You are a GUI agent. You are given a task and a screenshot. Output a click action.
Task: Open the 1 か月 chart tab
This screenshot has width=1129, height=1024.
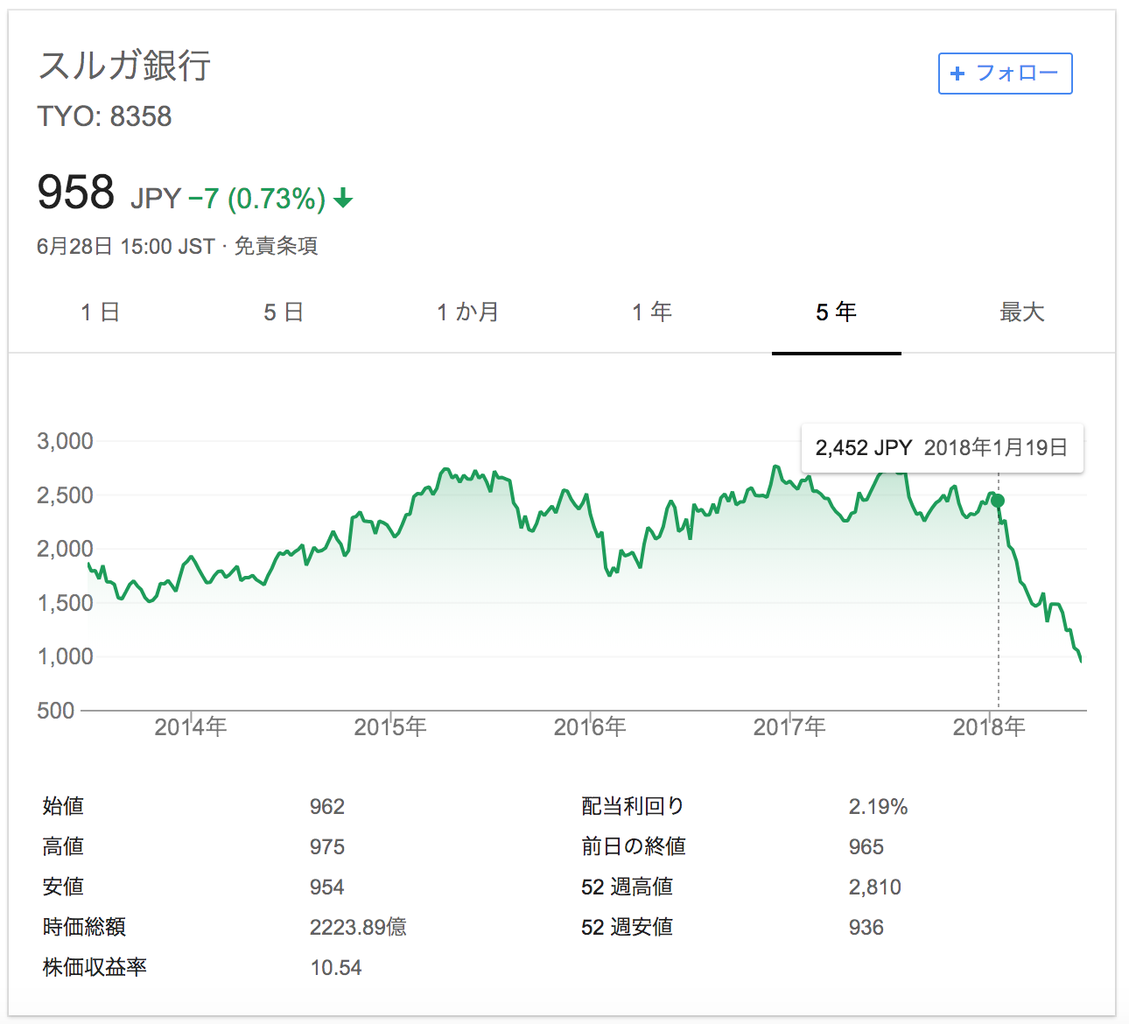[x=468, y=313]
